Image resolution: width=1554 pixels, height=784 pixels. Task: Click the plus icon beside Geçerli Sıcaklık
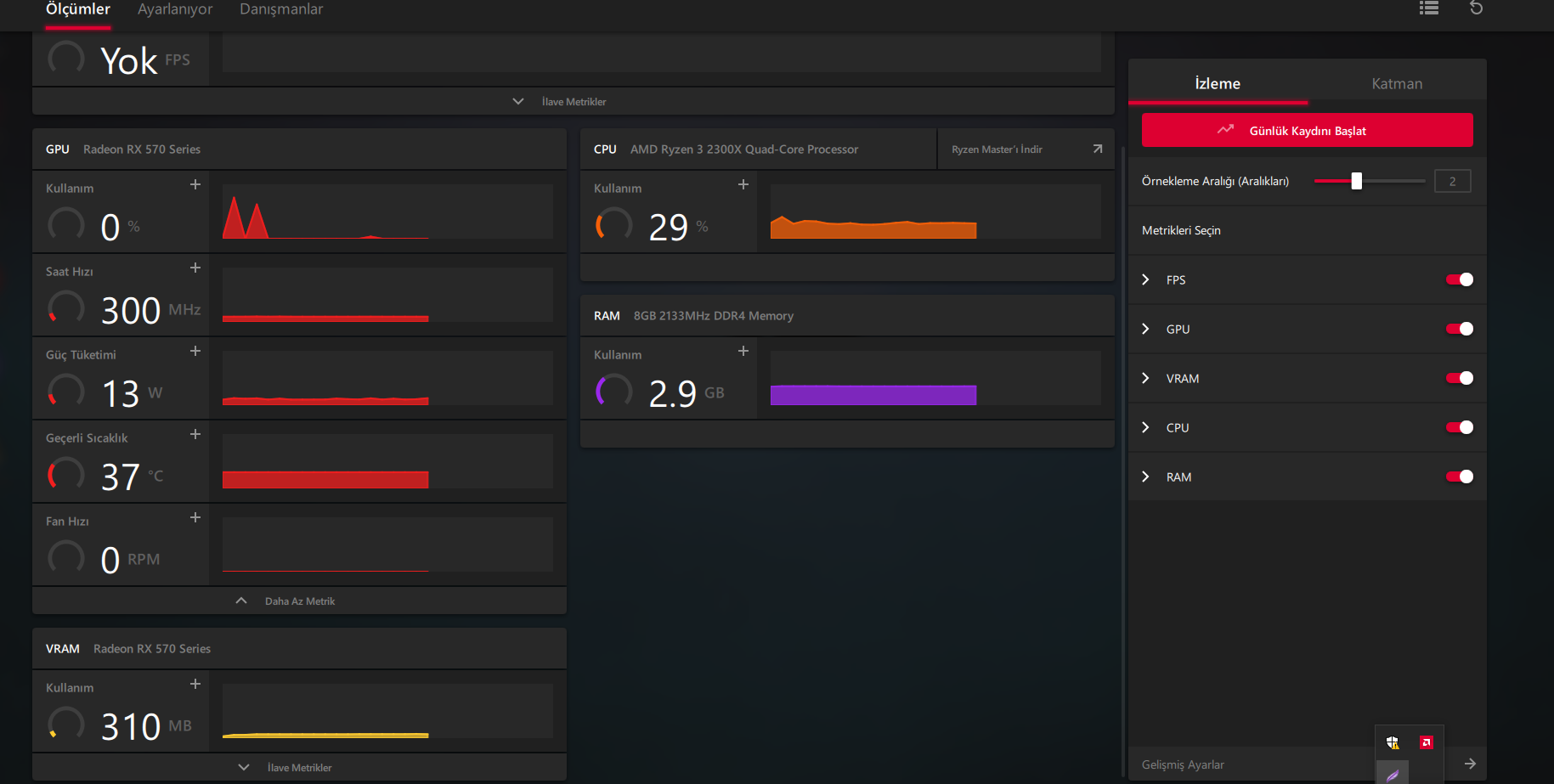(195, 434)
